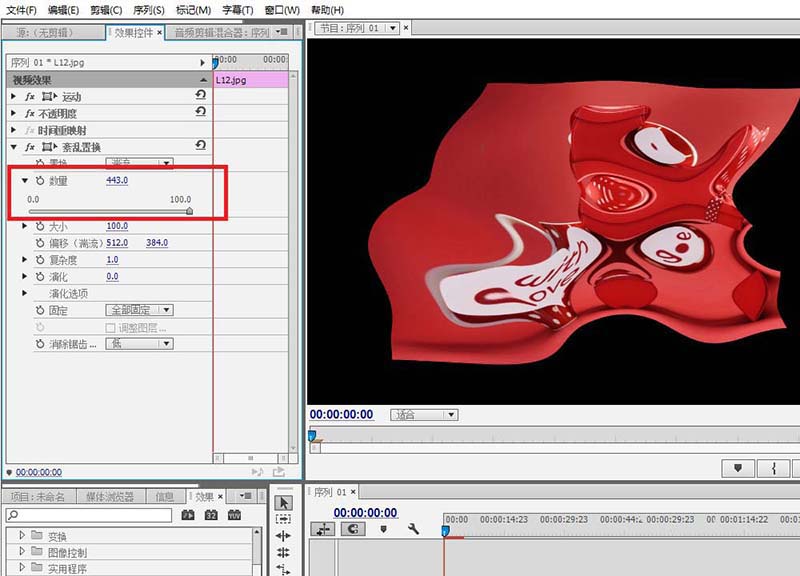The height and width of the screenshot is (576, 800).
Task: Open the 剪辑(C) menu
Action: [106, 10]
